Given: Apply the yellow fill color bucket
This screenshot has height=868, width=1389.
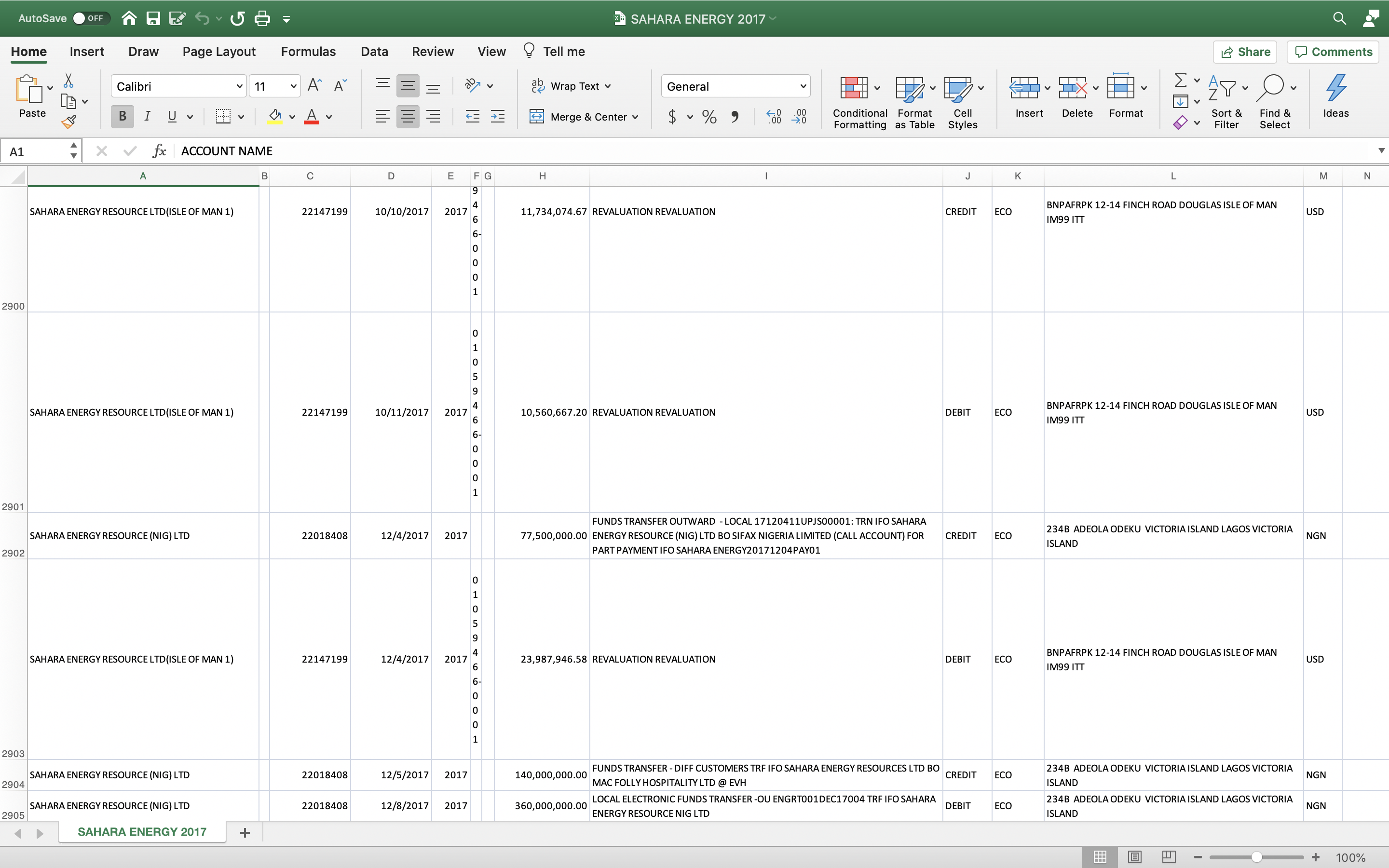Looking at the screenshot, I should click(x=275, y=117).
